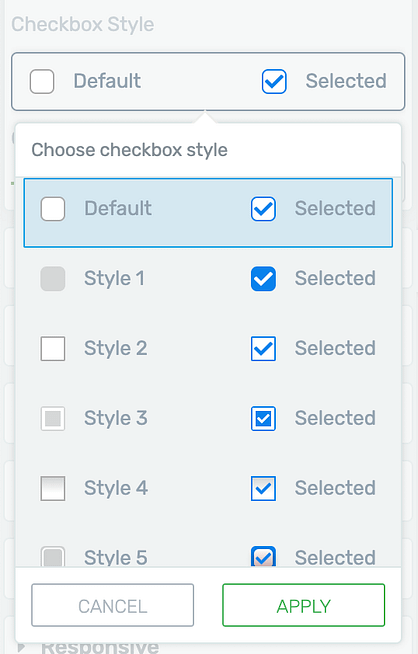
Task: Pick the Style 5 label
Action: (x=116, y=558)
